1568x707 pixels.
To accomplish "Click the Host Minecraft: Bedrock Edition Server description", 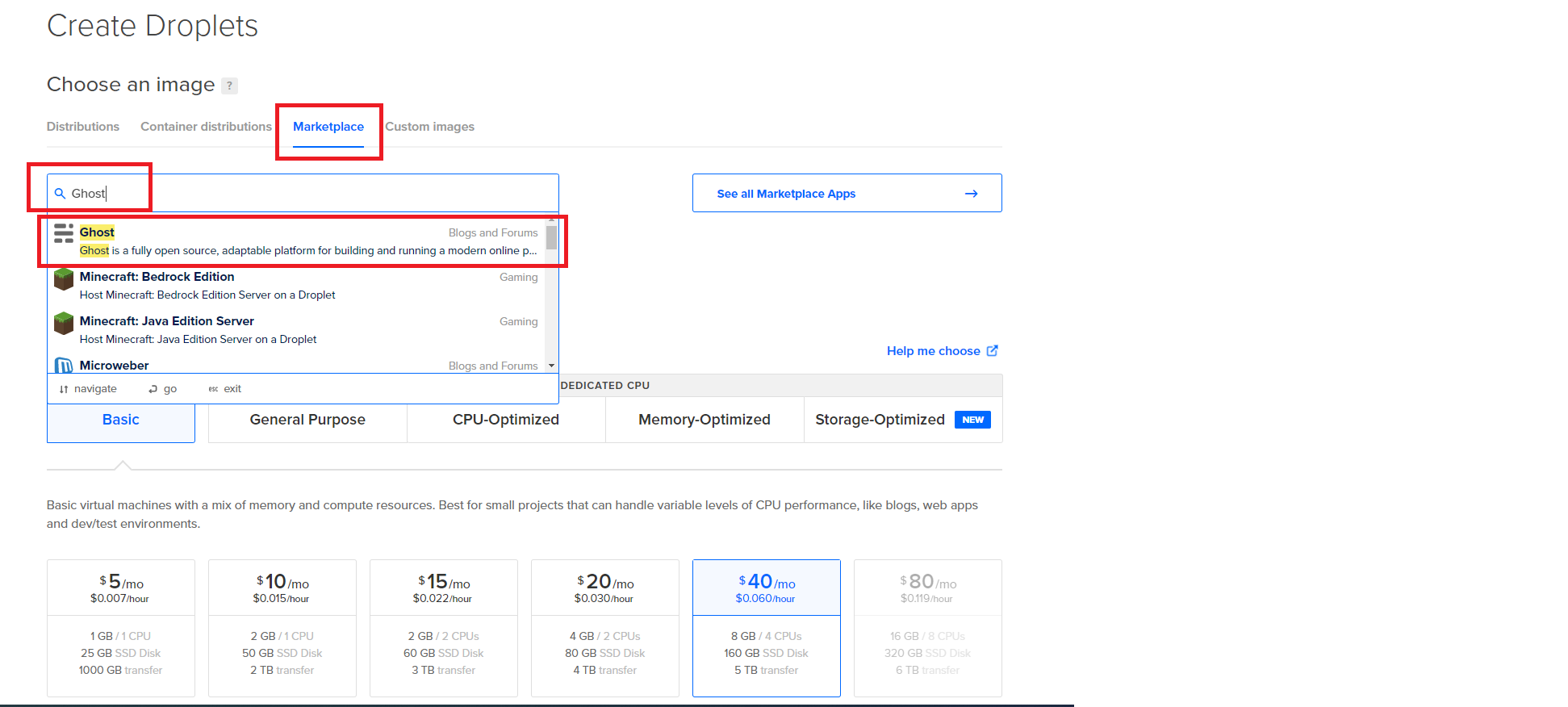I will click(x=207, y=295).
